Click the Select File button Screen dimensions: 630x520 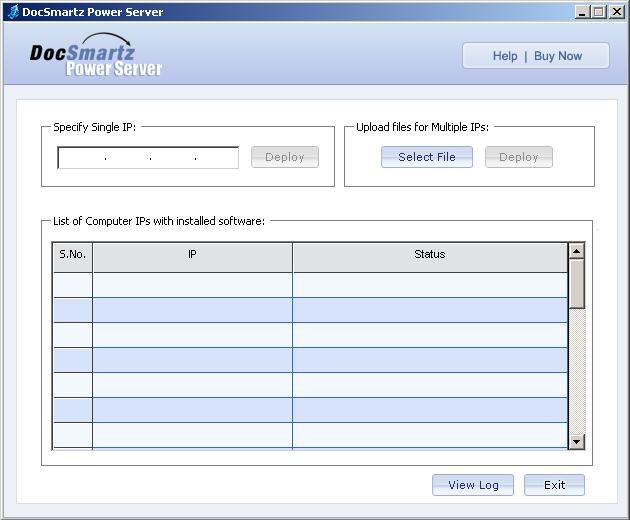427,157
